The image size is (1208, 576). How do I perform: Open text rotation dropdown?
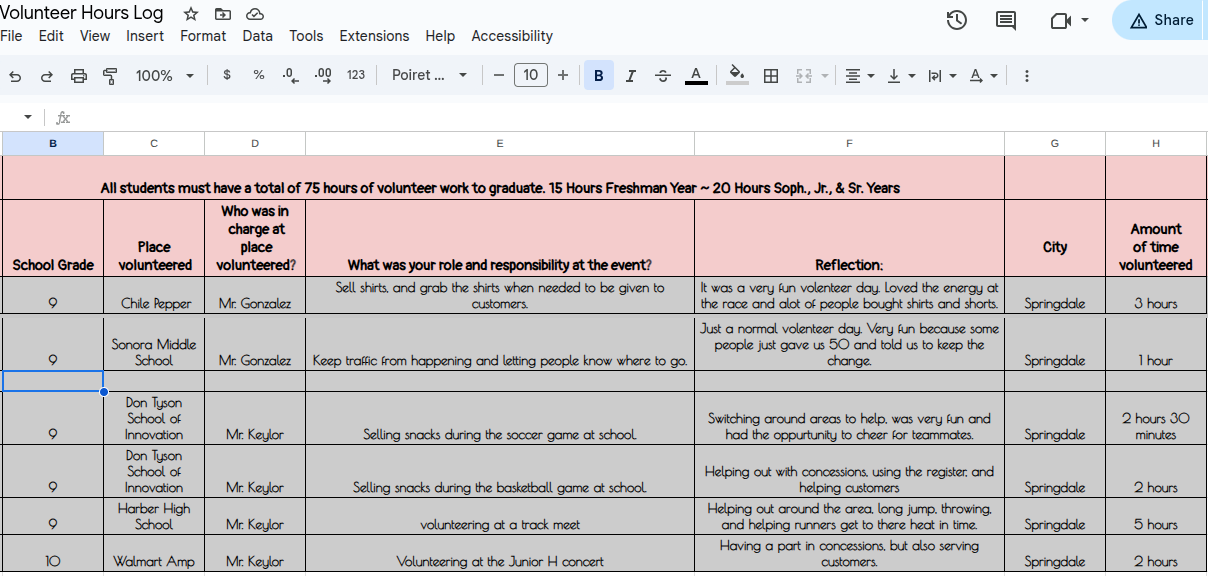tap(983, 76)
